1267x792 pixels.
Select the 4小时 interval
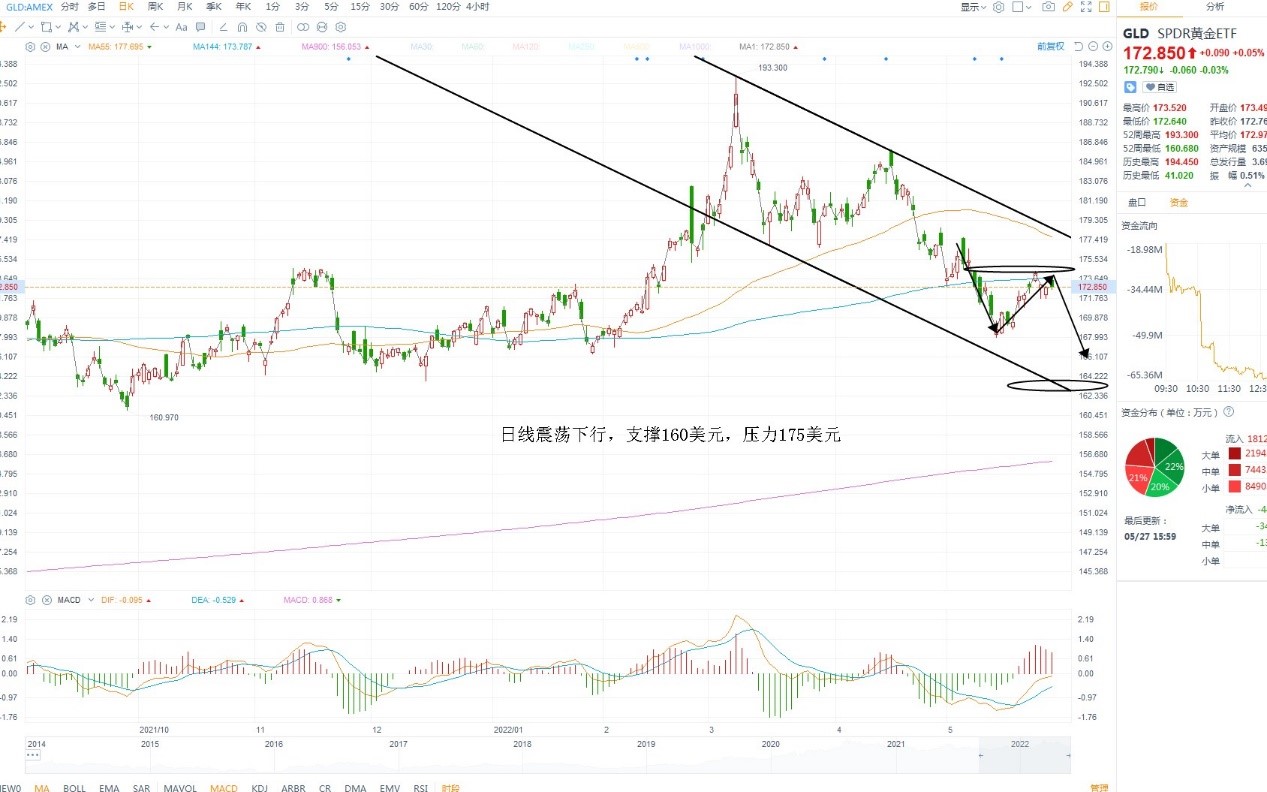point(478,6)
